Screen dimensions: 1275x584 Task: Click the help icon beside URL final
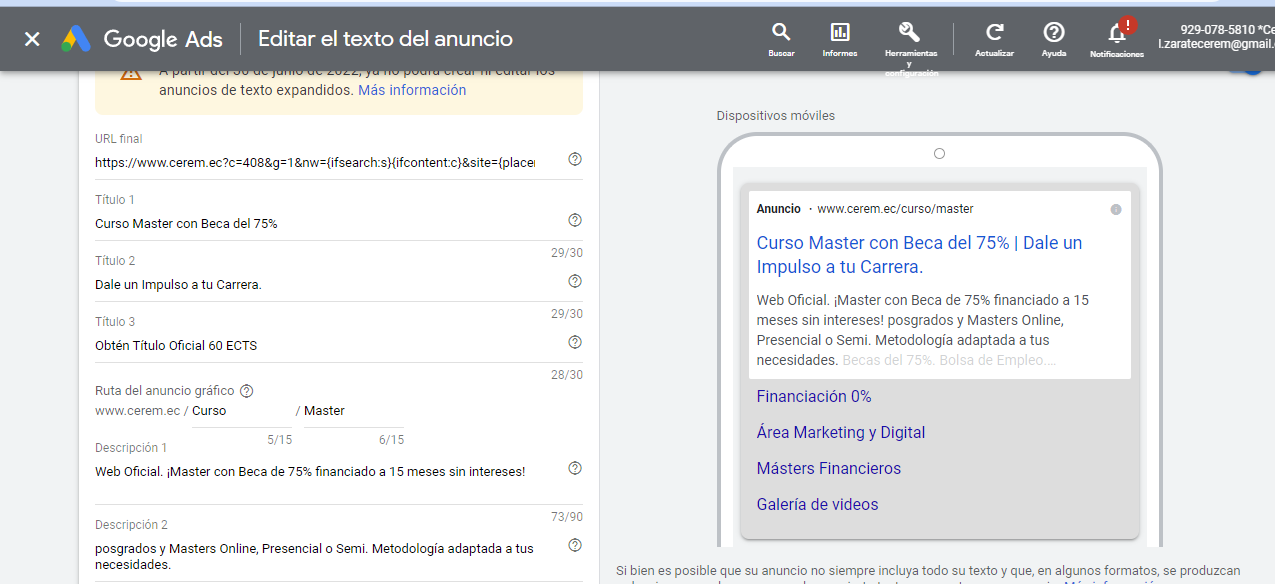pyautogui.click(x=575, y=159)
